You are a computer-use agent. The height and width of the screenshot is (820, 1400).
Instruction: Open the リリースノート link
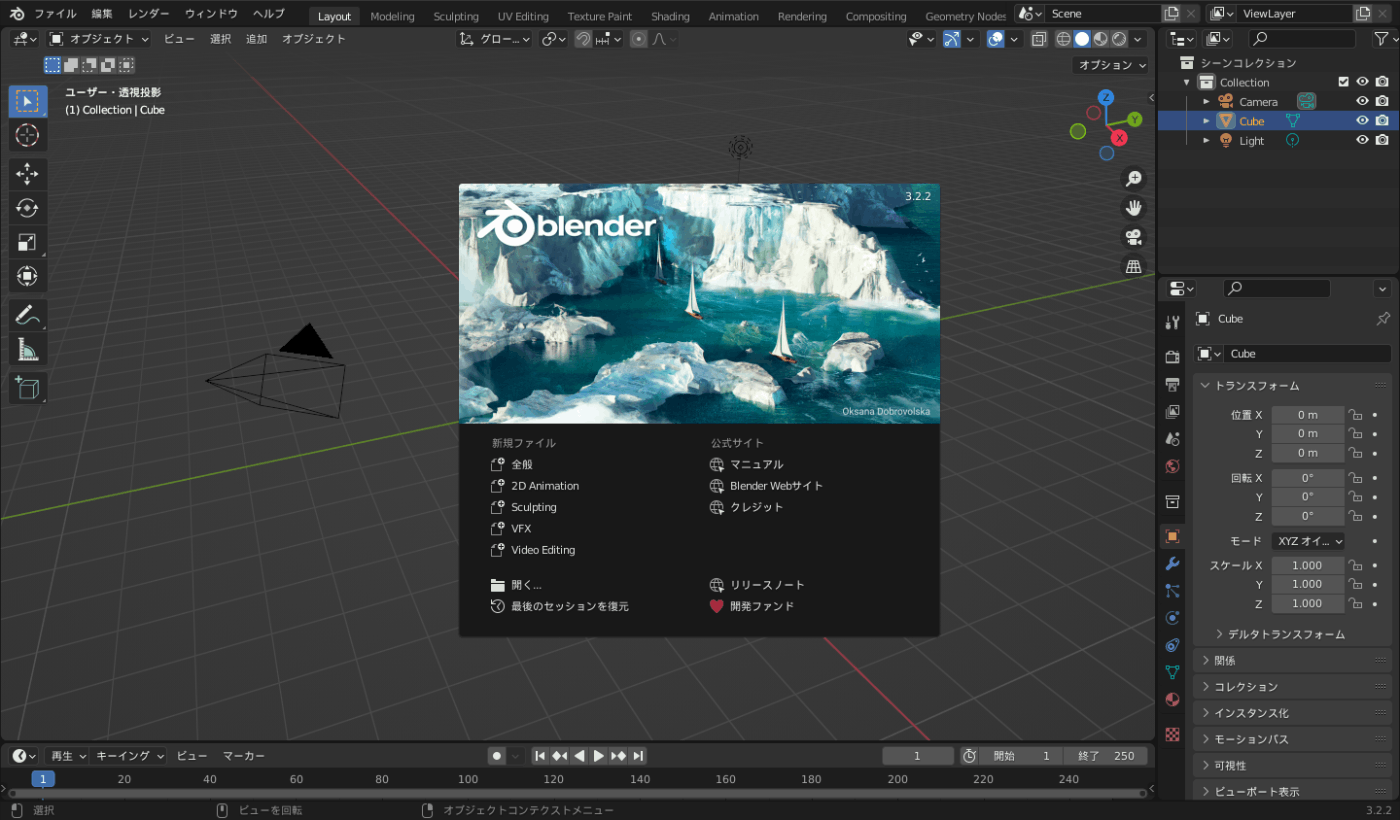757,585
